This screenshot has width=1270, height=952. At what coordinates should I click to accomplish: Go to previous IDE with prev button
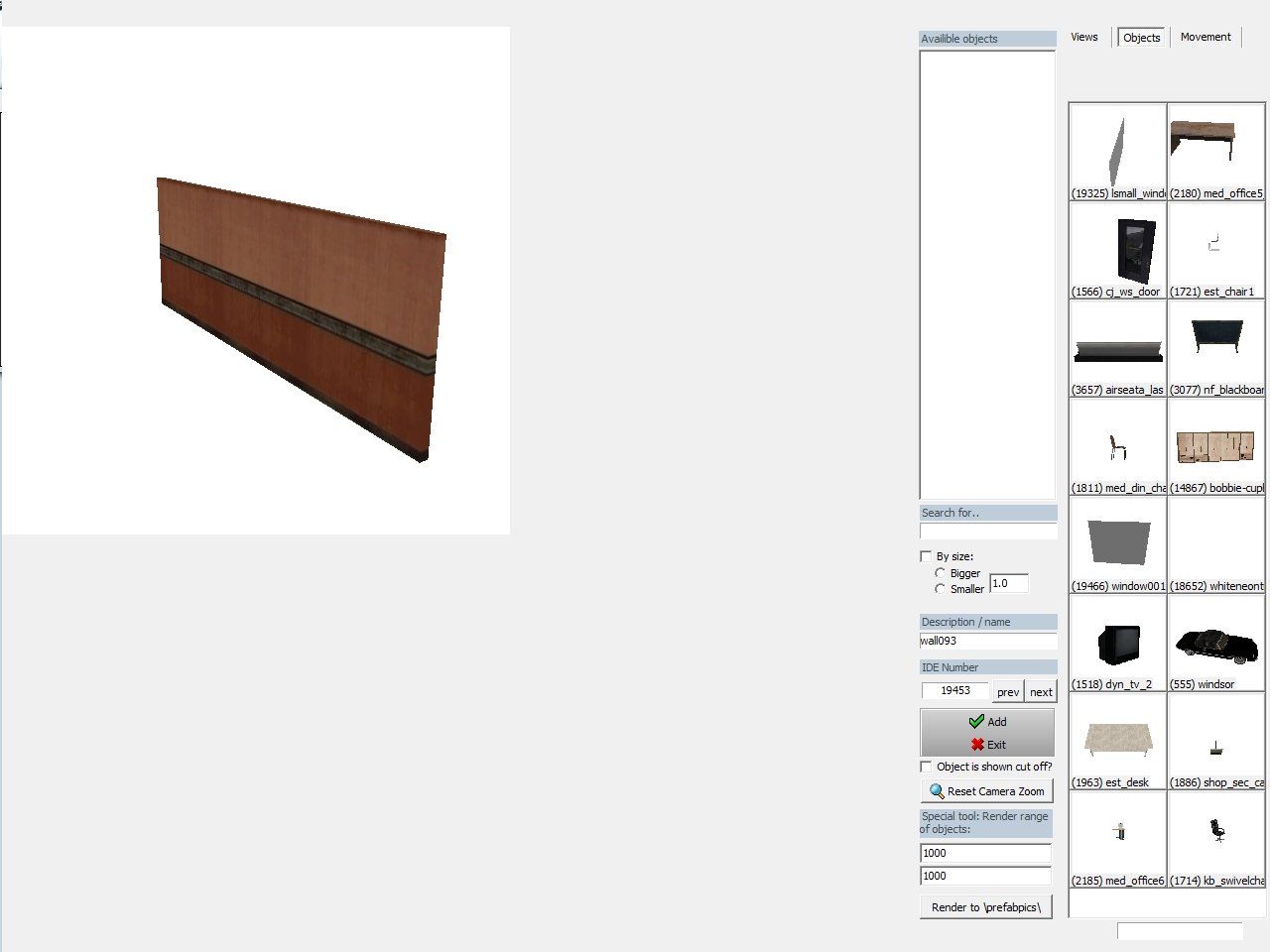coord(1008,692)
